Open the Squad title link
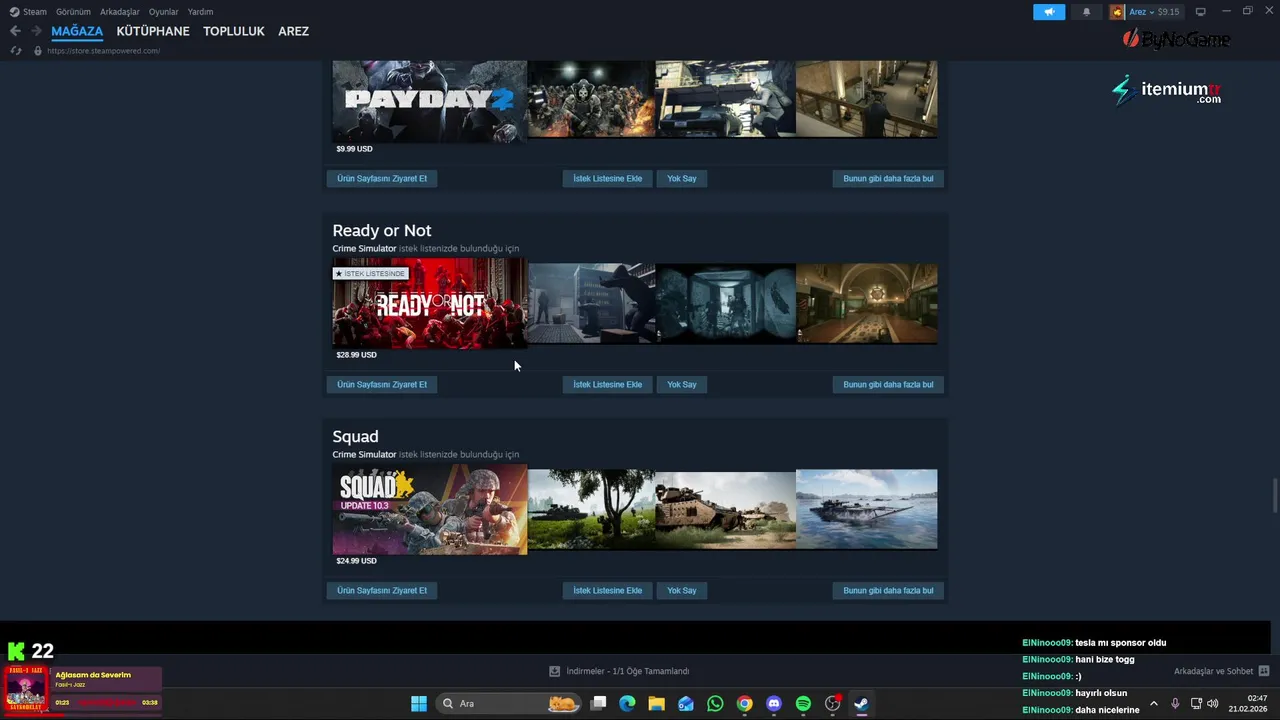Image resolution: width=1280 pixels, height=720 pixels. (x=355, y=436)
